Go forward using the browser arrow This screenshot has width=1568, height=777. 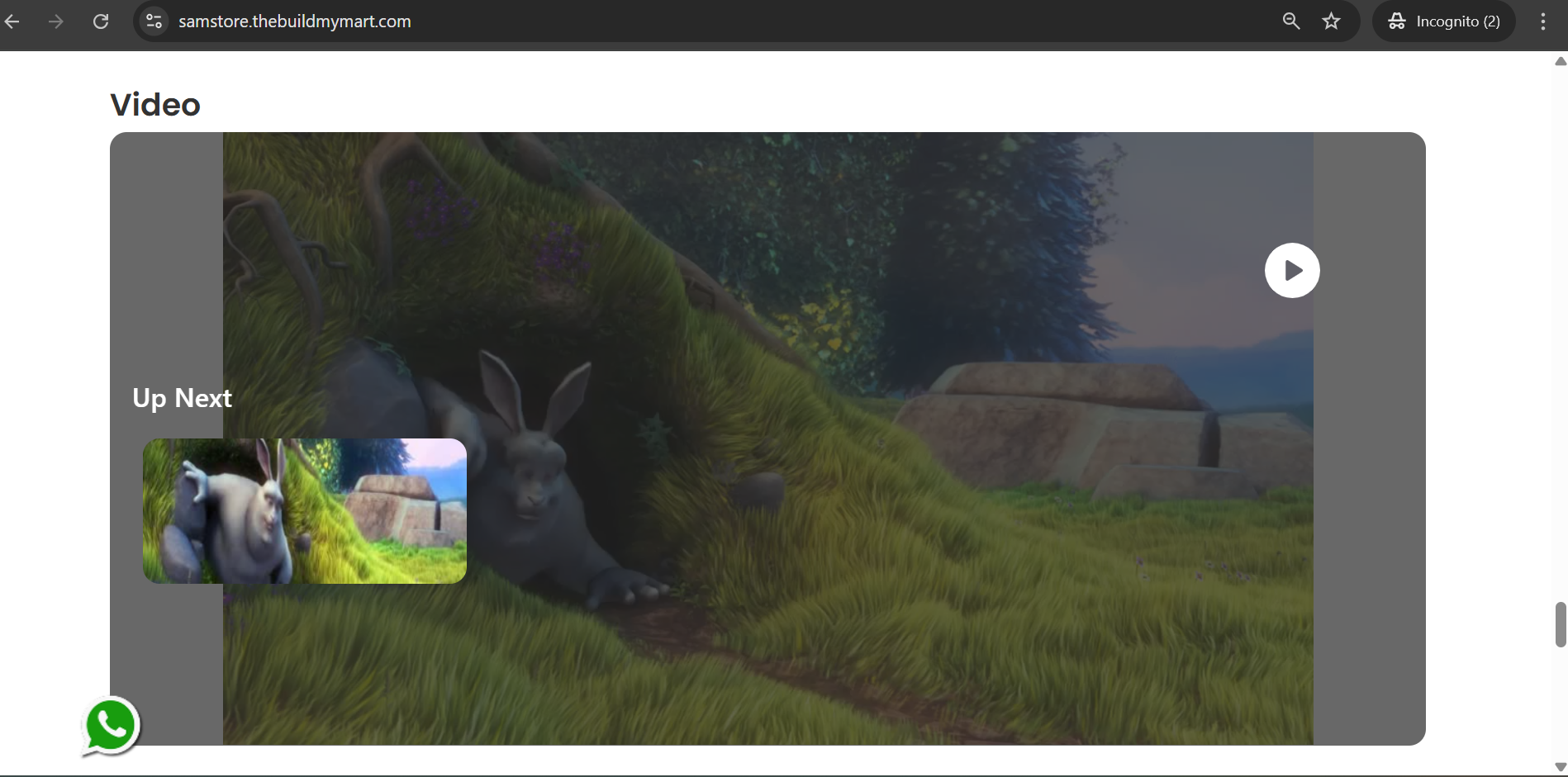(56, 21)
